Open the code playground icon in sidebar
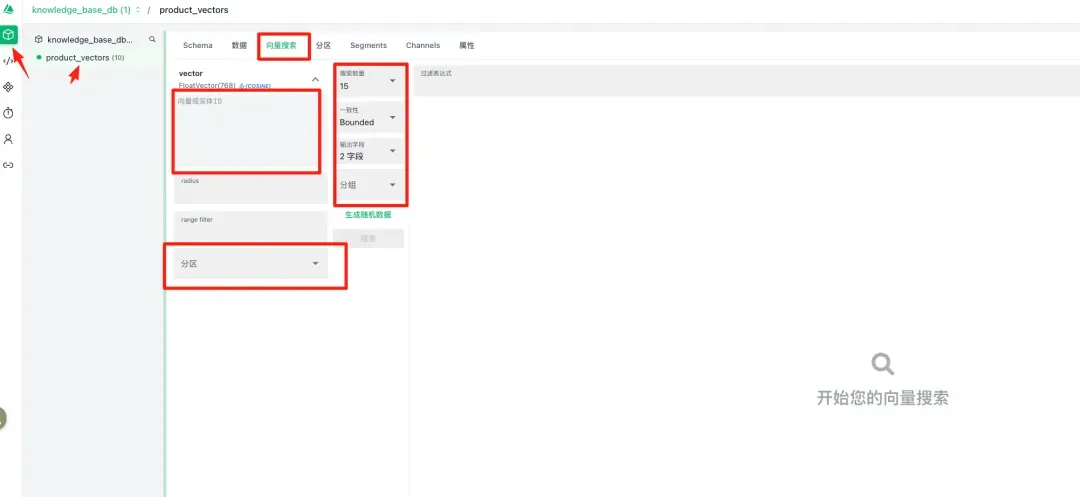The width and height of the screenshot is (1080, 497). pos(9,61)
